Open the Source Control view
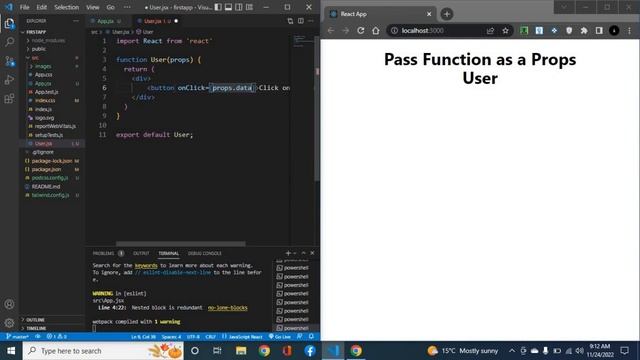 pos(9,61)
